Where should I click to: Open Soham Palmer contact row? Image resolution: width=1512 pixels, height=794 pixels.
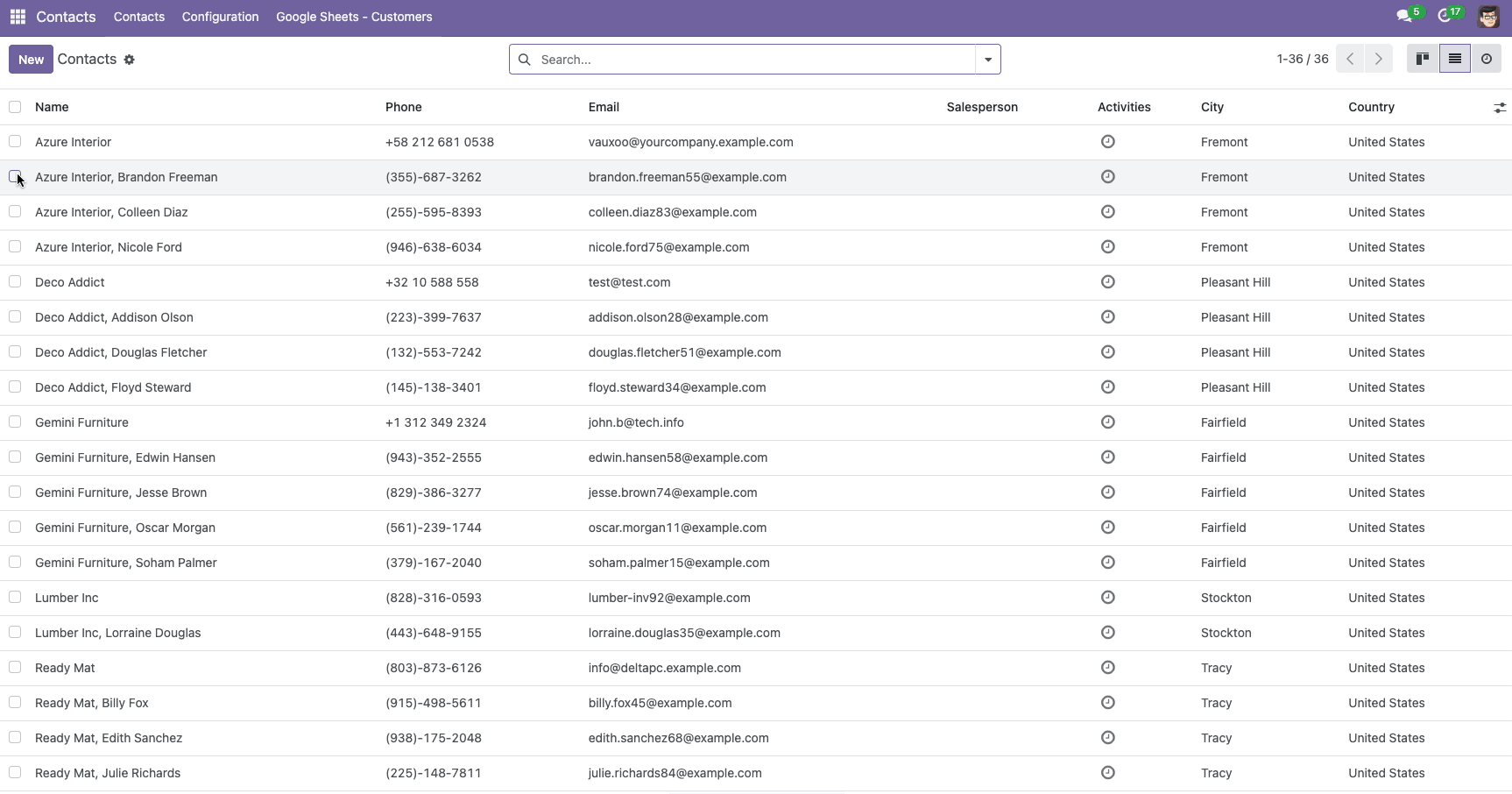click(756, 563)
